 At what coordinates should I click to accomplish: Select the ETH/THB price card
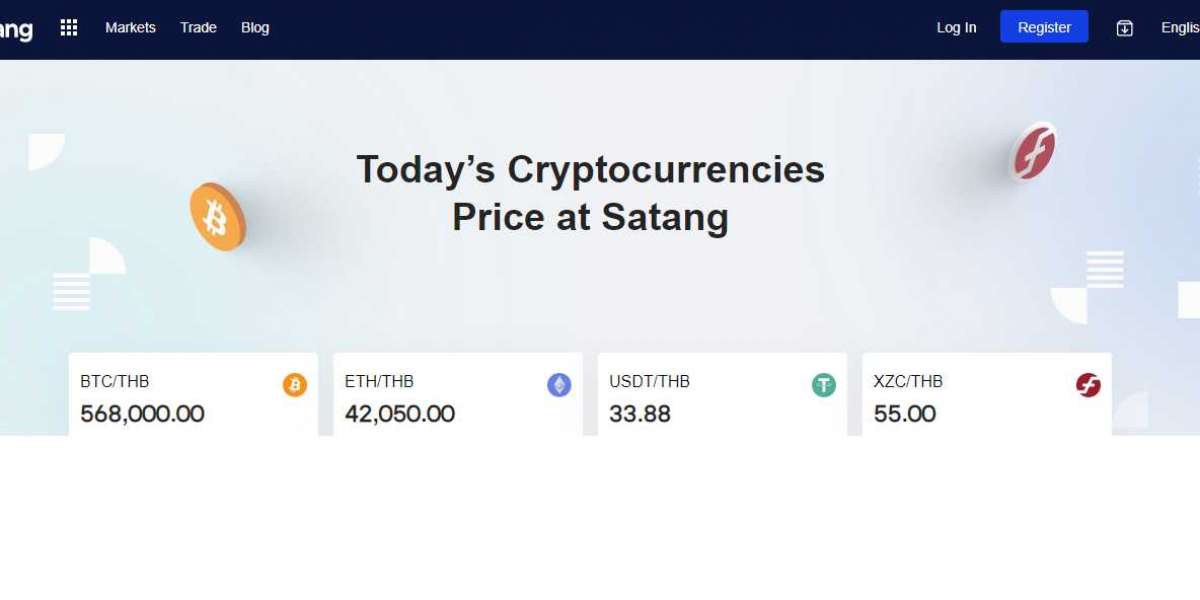pyautogui.click(x=457, y=393)
